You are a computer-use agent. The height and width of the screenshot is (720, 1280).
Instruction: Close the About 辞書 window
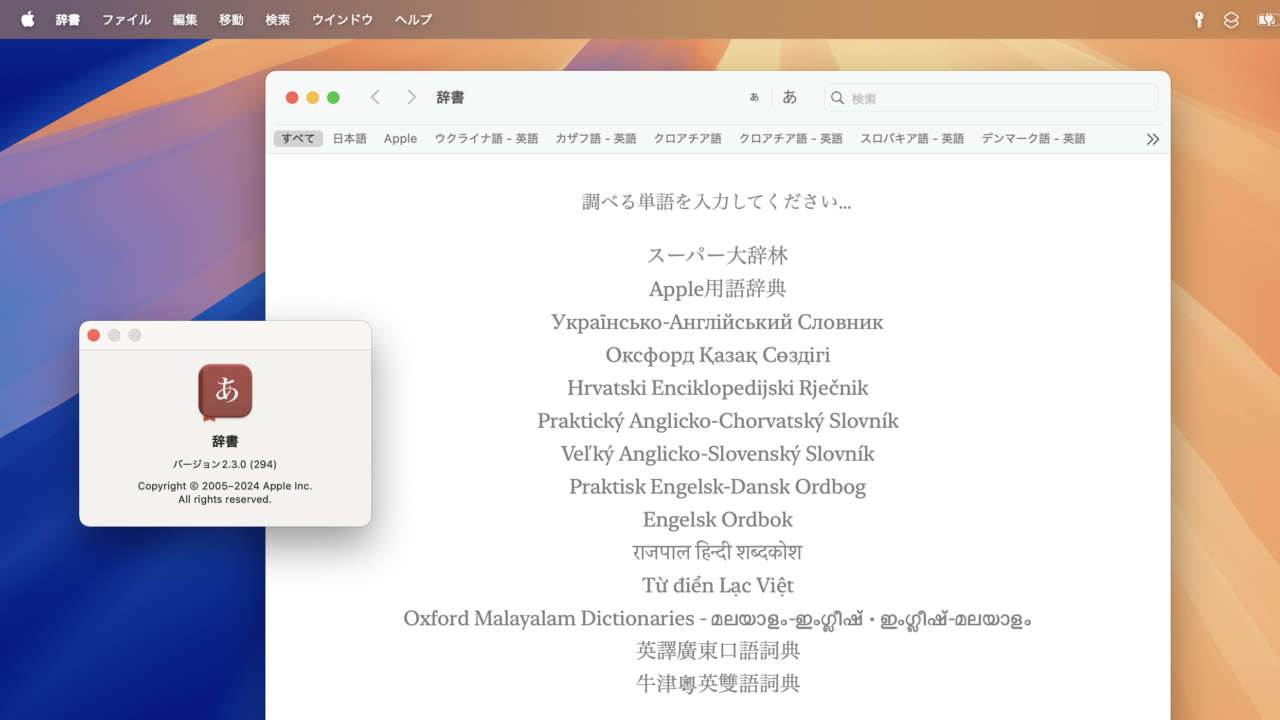pos(94,335)
